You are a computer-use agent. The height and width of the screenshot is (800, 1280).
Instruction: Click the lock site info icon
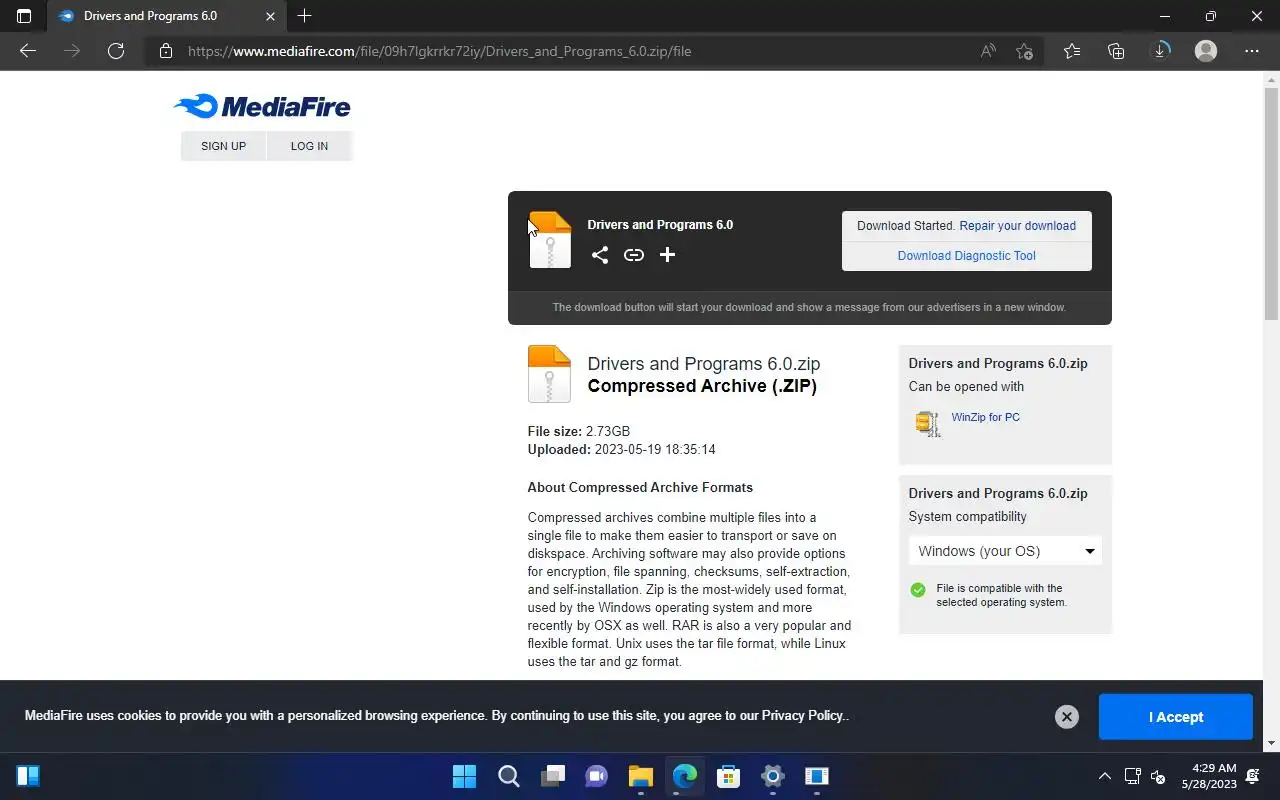click(166, 51)
